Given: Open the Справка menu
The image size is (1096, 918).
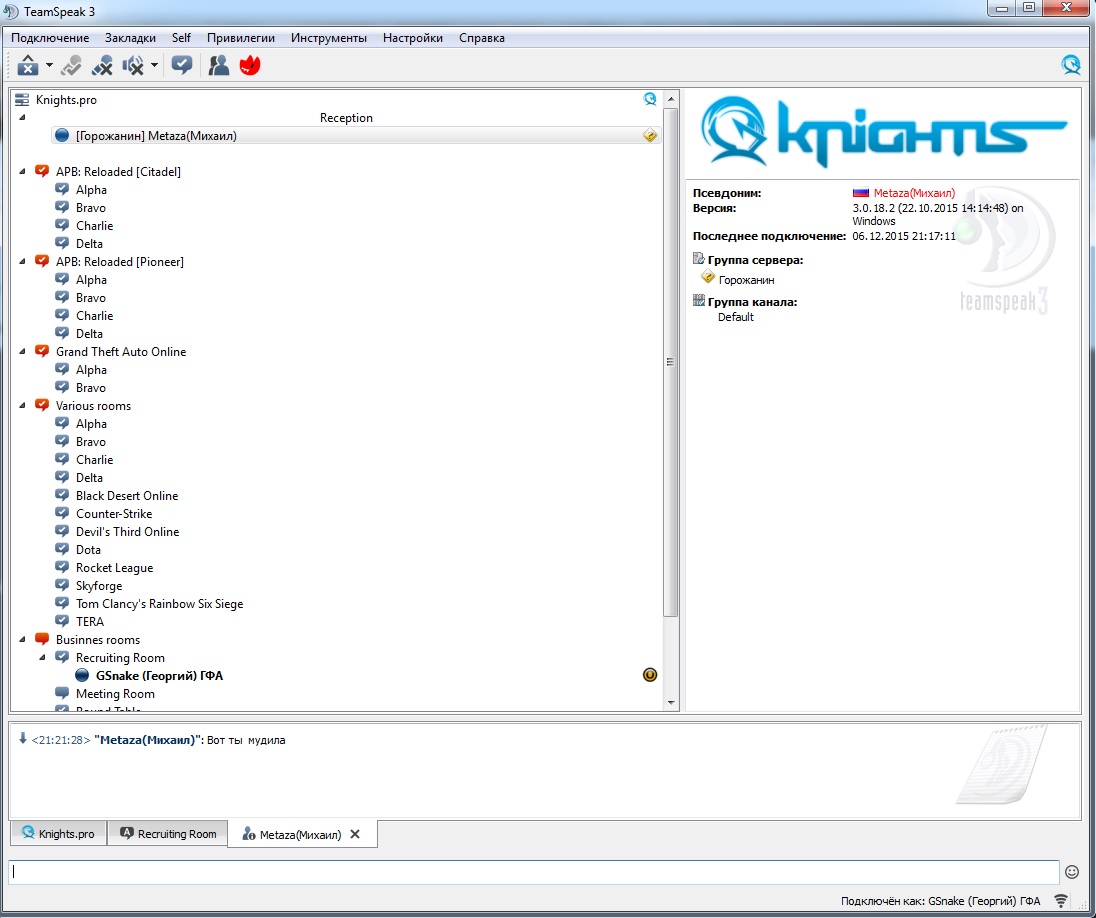Looking at the screenshot, I should [x=482, y=38].
